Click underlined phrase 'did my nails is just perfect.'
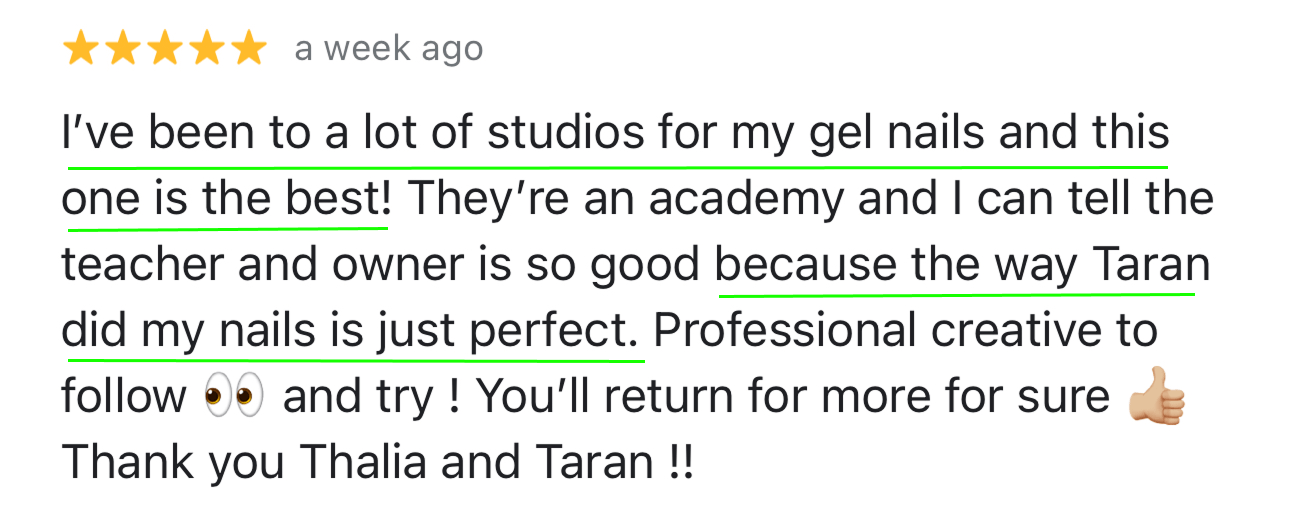This screenshot has width=1290, height=524. 352,331
